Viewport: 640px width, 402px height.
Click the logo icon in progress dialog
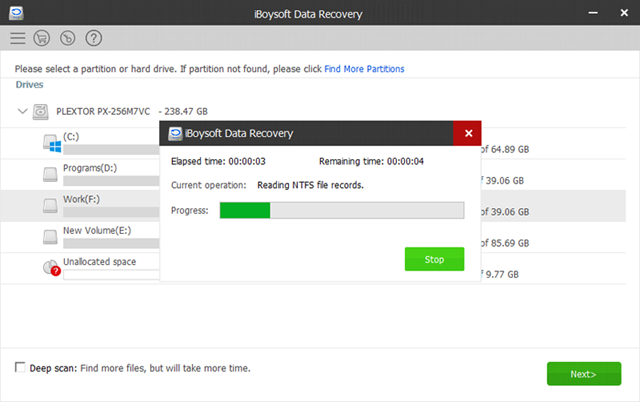coord(176,133)
